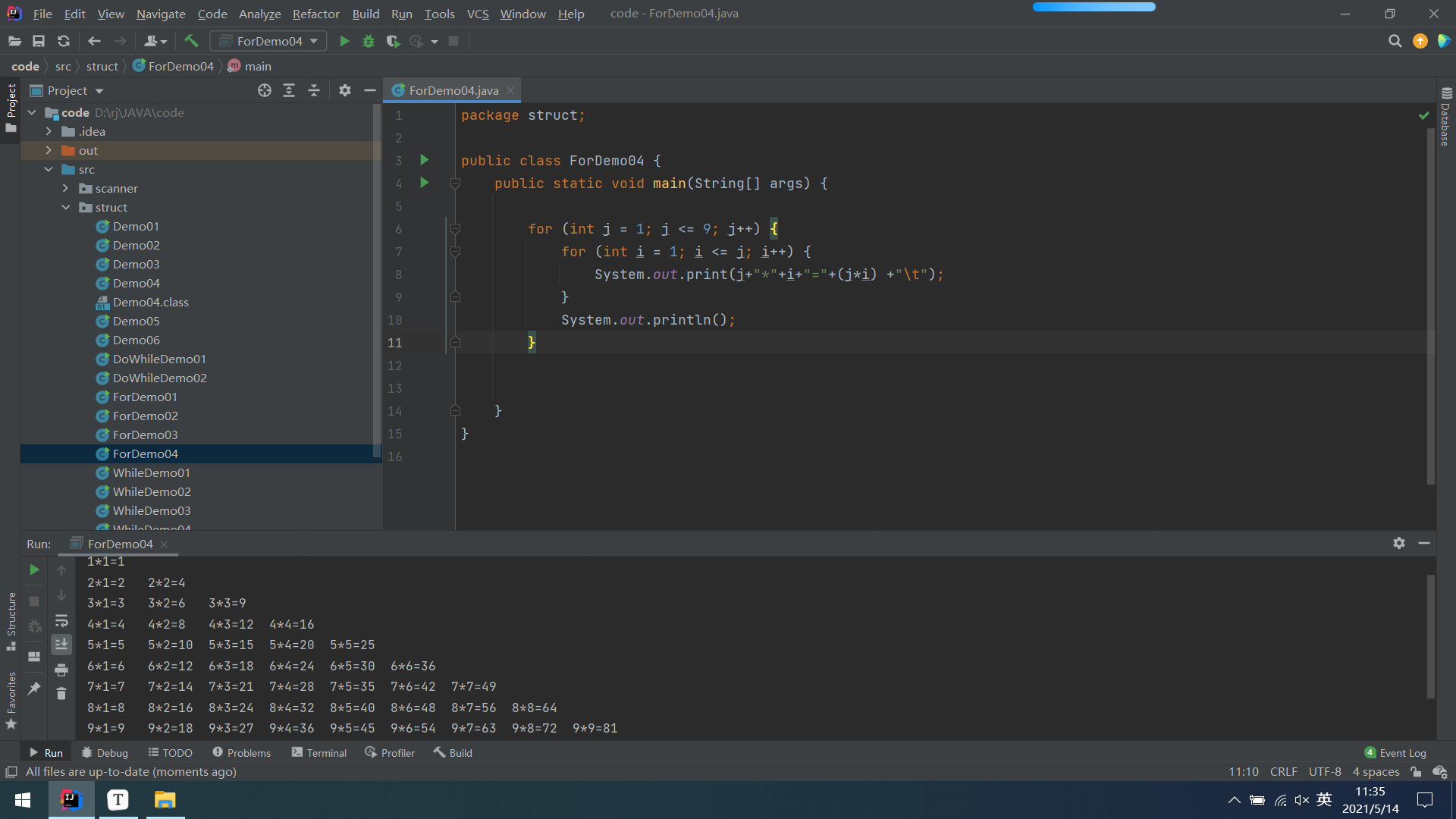The height and width of the screenshot is (819, 1456).
Task: Click the green Run button in the toolbar
Action: 344,41
